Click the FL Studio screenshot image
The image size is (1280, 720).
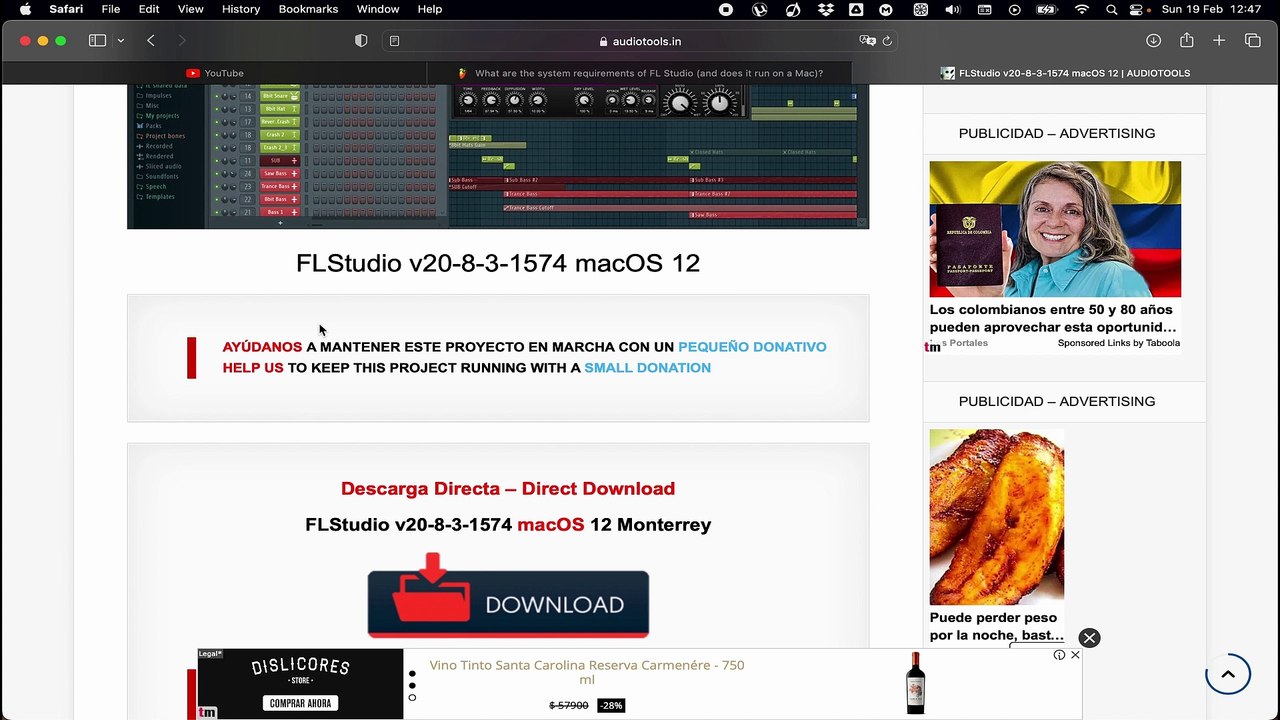click(x=498, y=157)
